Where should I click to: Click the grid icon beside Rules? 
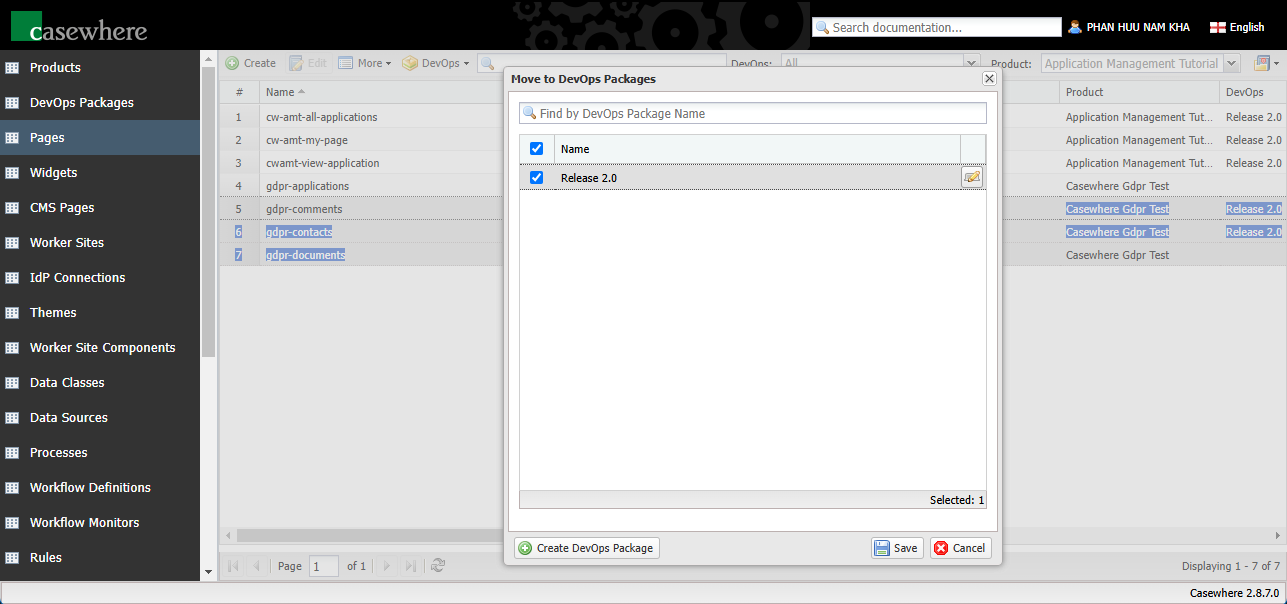point(12,558)
